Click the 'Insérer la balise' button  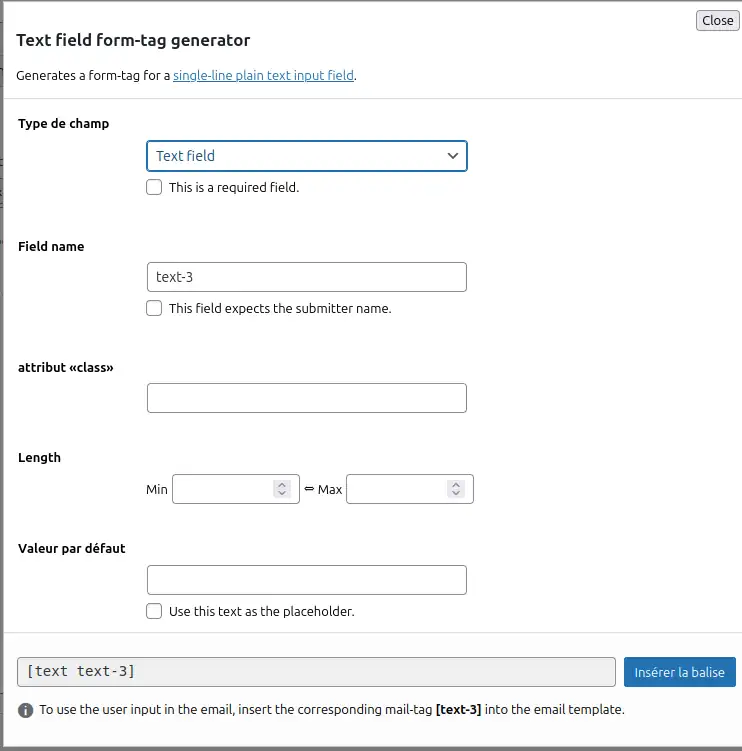click(679, 672)
